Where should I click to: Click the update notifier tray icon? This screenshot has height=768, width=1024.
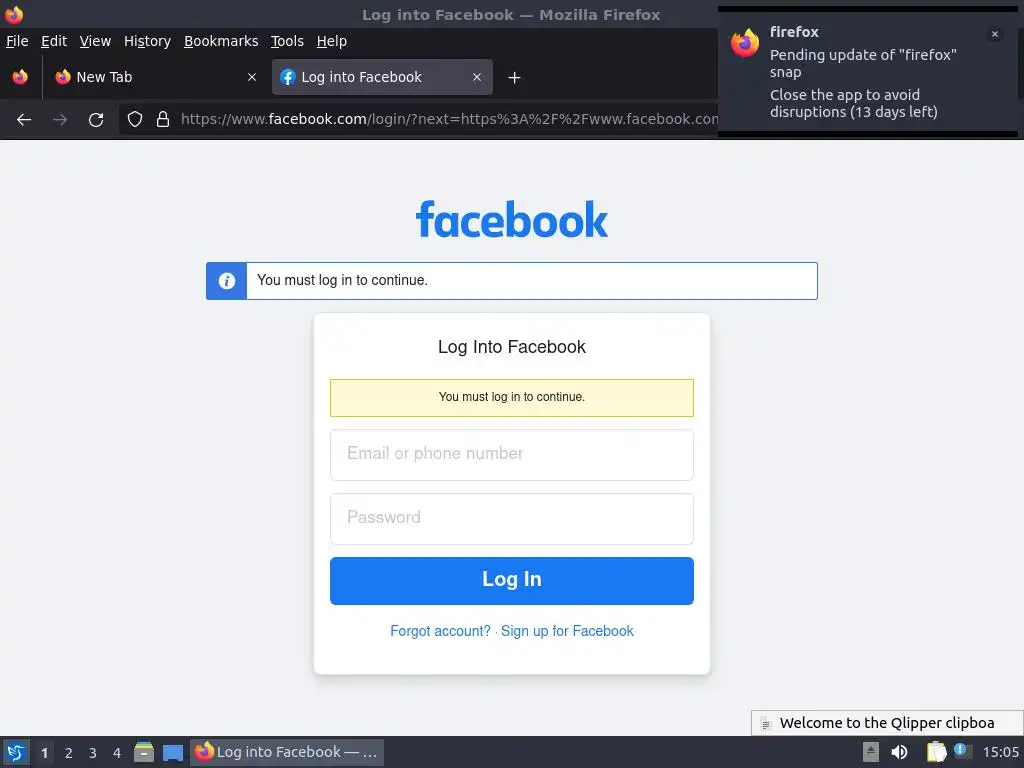pos(962,751)
